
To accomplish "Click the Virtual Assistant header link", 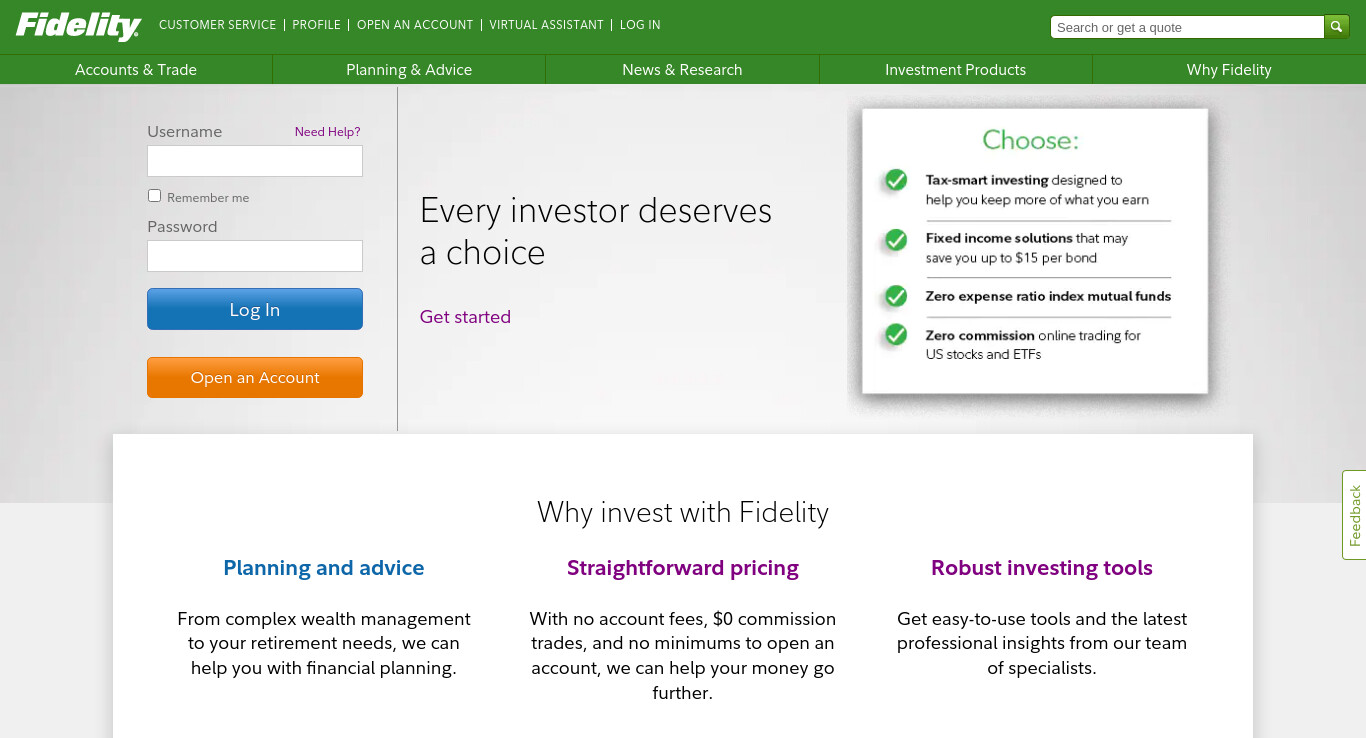I will pos(547,25).
